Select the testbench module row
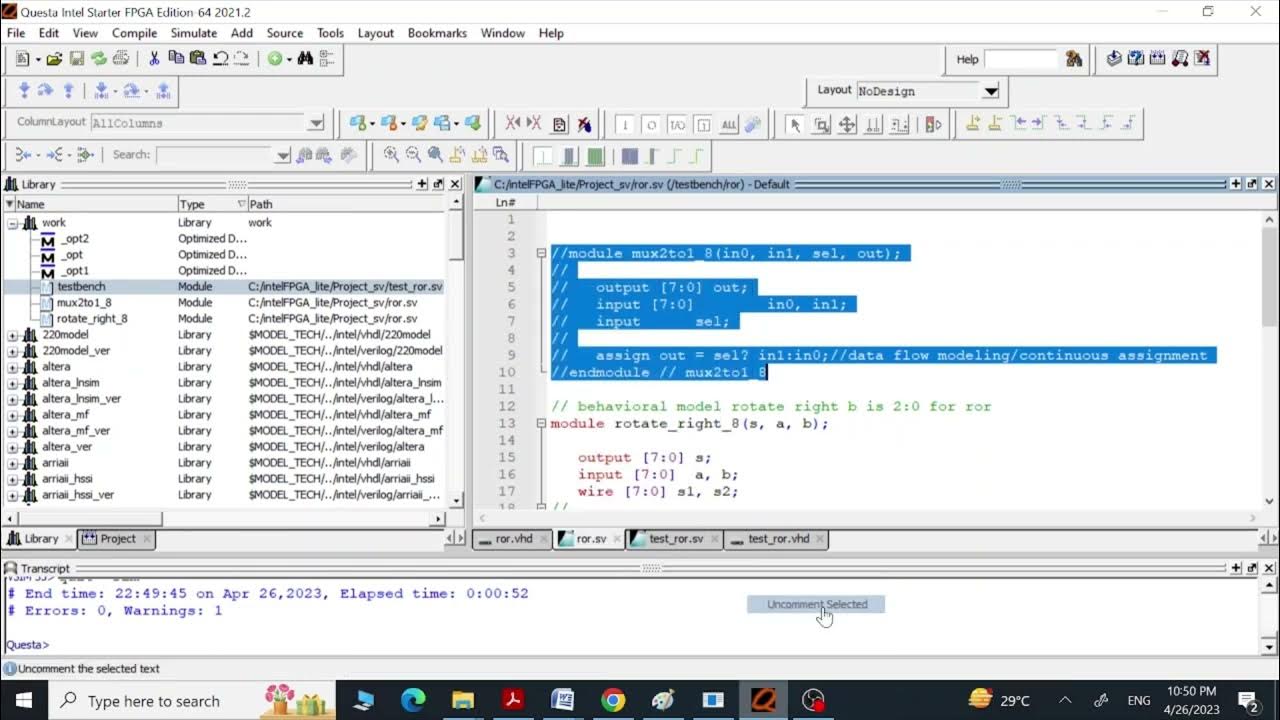The width and height of the screenshot is (1280, 720). pos(225,287)
